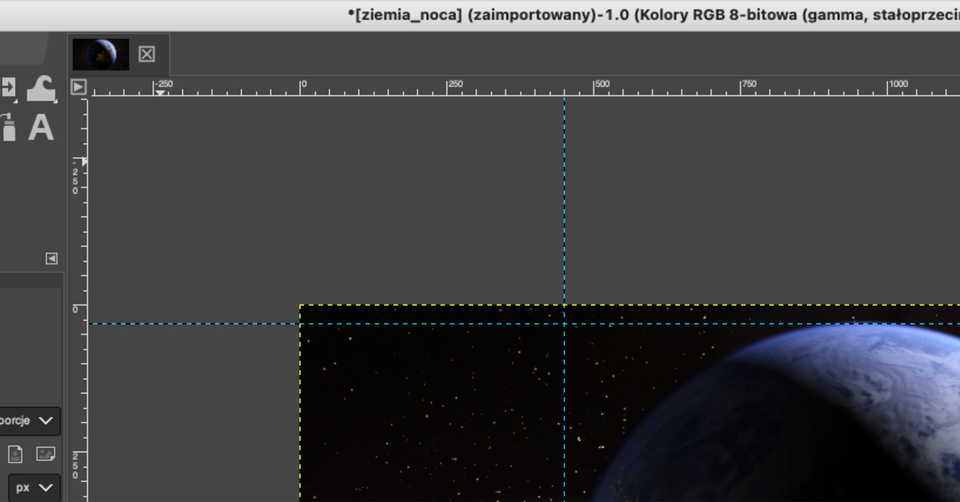The height and width of the screenshot is (502, 960).
Task: Open the image menu arrow at ruler corner
Action: point(79,87)
